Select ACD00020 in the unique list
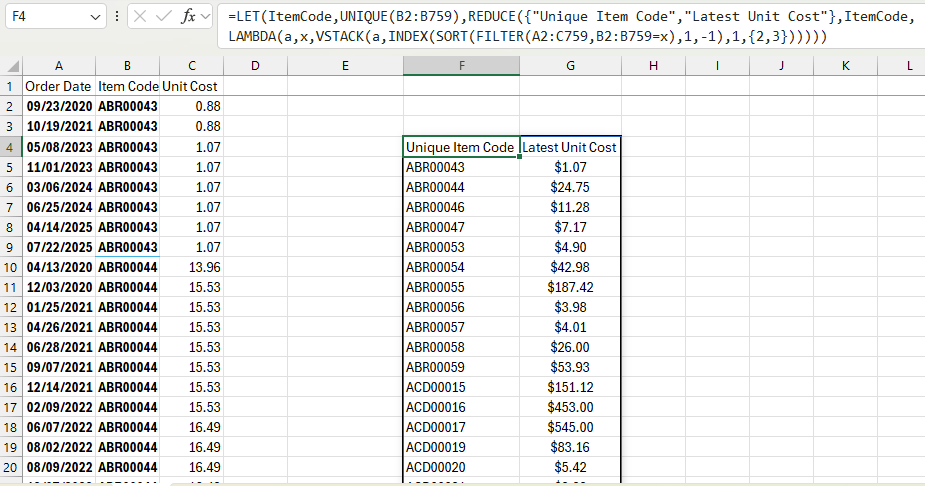925x486 pixels. coord(461,467)
